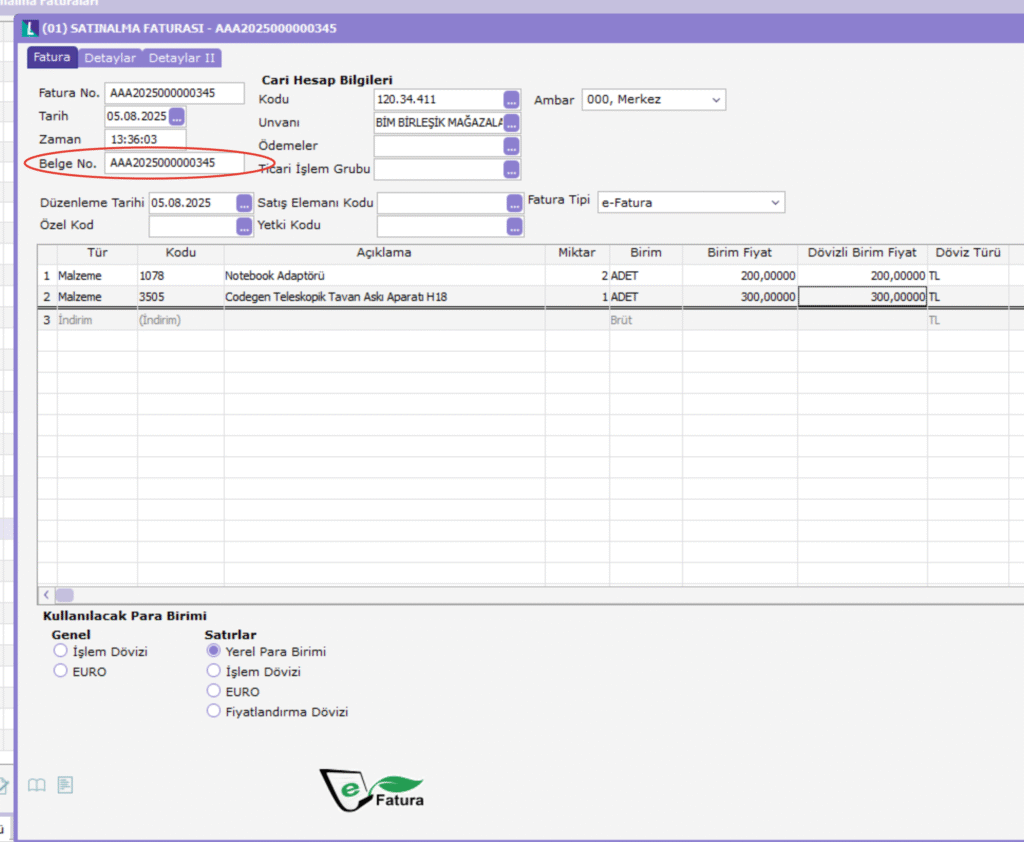The height and width of the screenshot is (842, 1024).
Task: Select EURO under Satırlar
Action: pyautogui.click(x=213, y=691)
